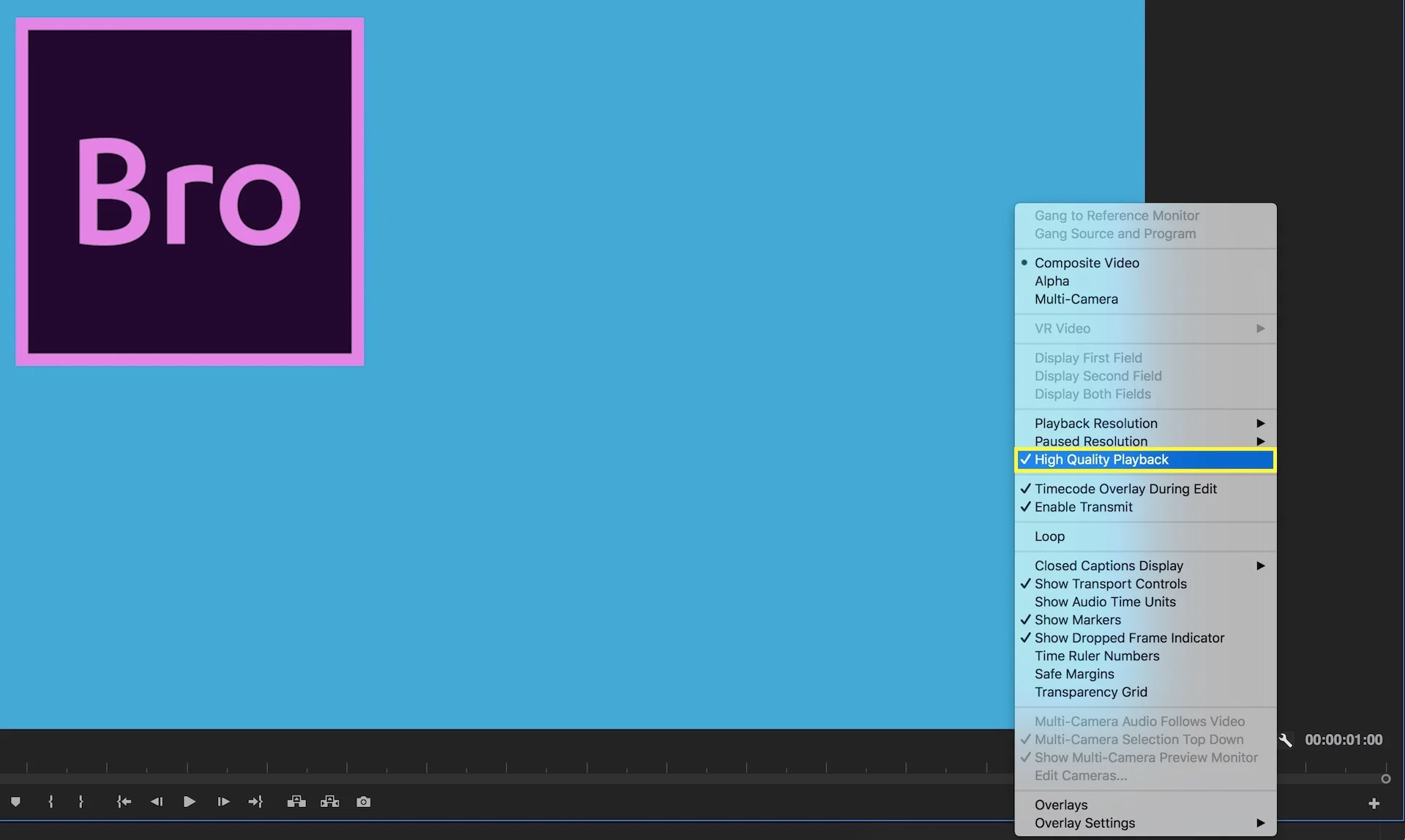Click the playback zoom slider handle
The height and width of the screenshot is (840, 1405).
[1386, 779]
